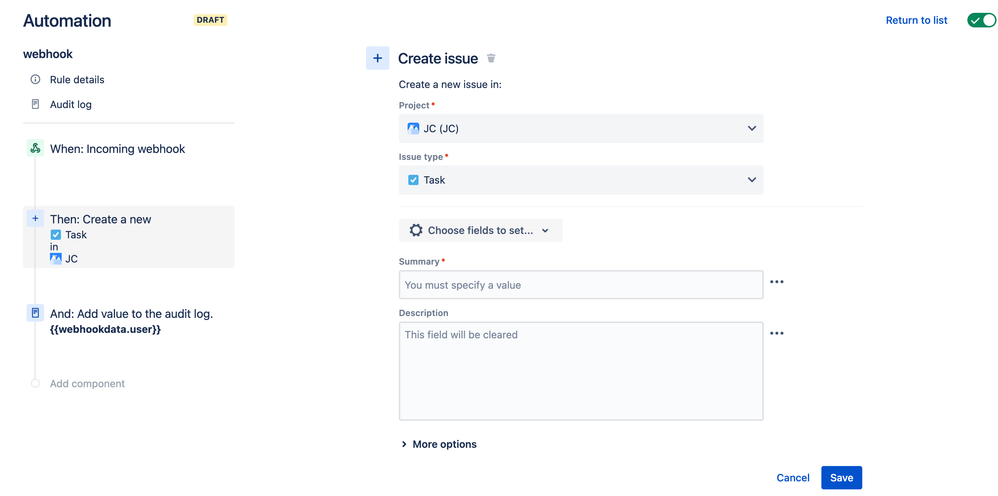Click Add component in the rule chain
The image size is (998, 496).
pyautogui.click(x=87, y=383)
